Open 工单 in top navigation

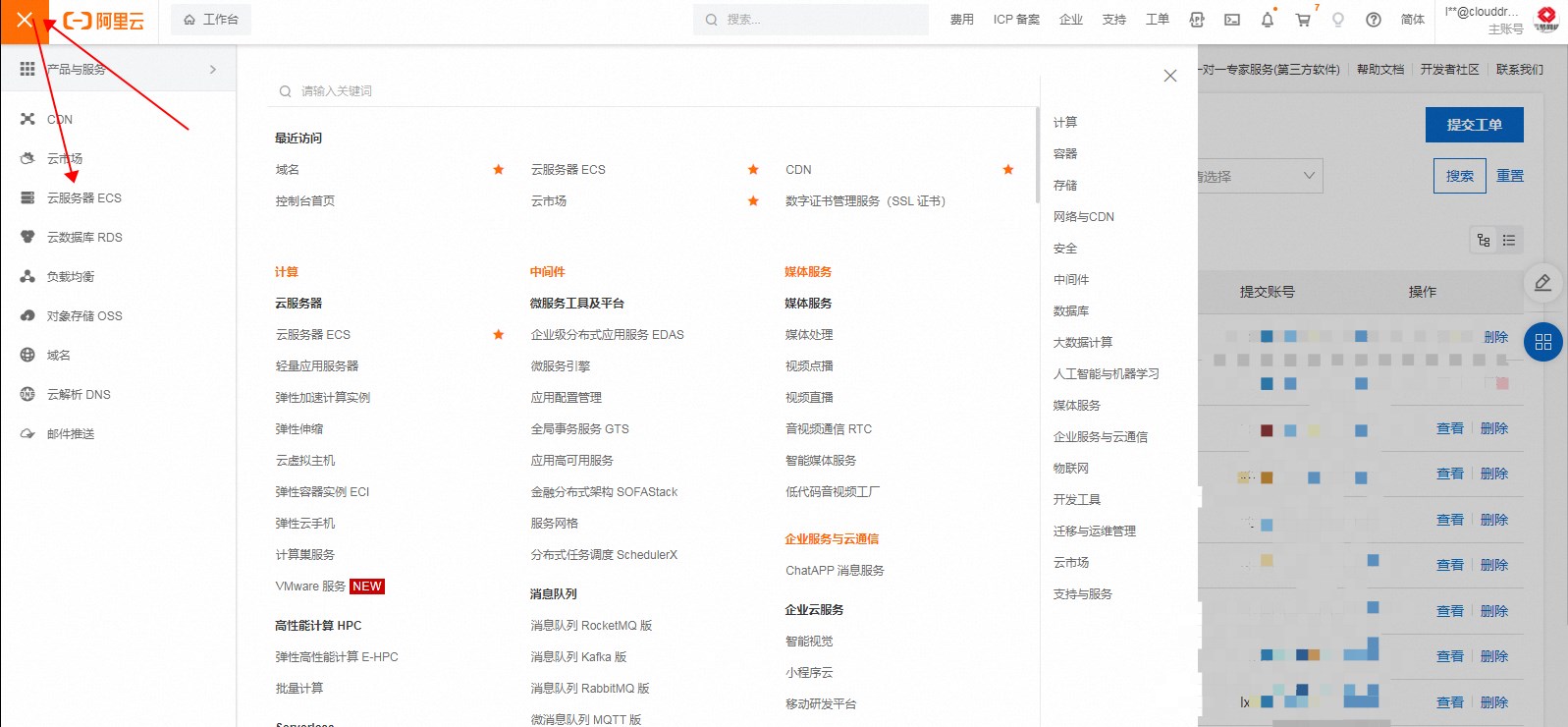point(1158,20)
